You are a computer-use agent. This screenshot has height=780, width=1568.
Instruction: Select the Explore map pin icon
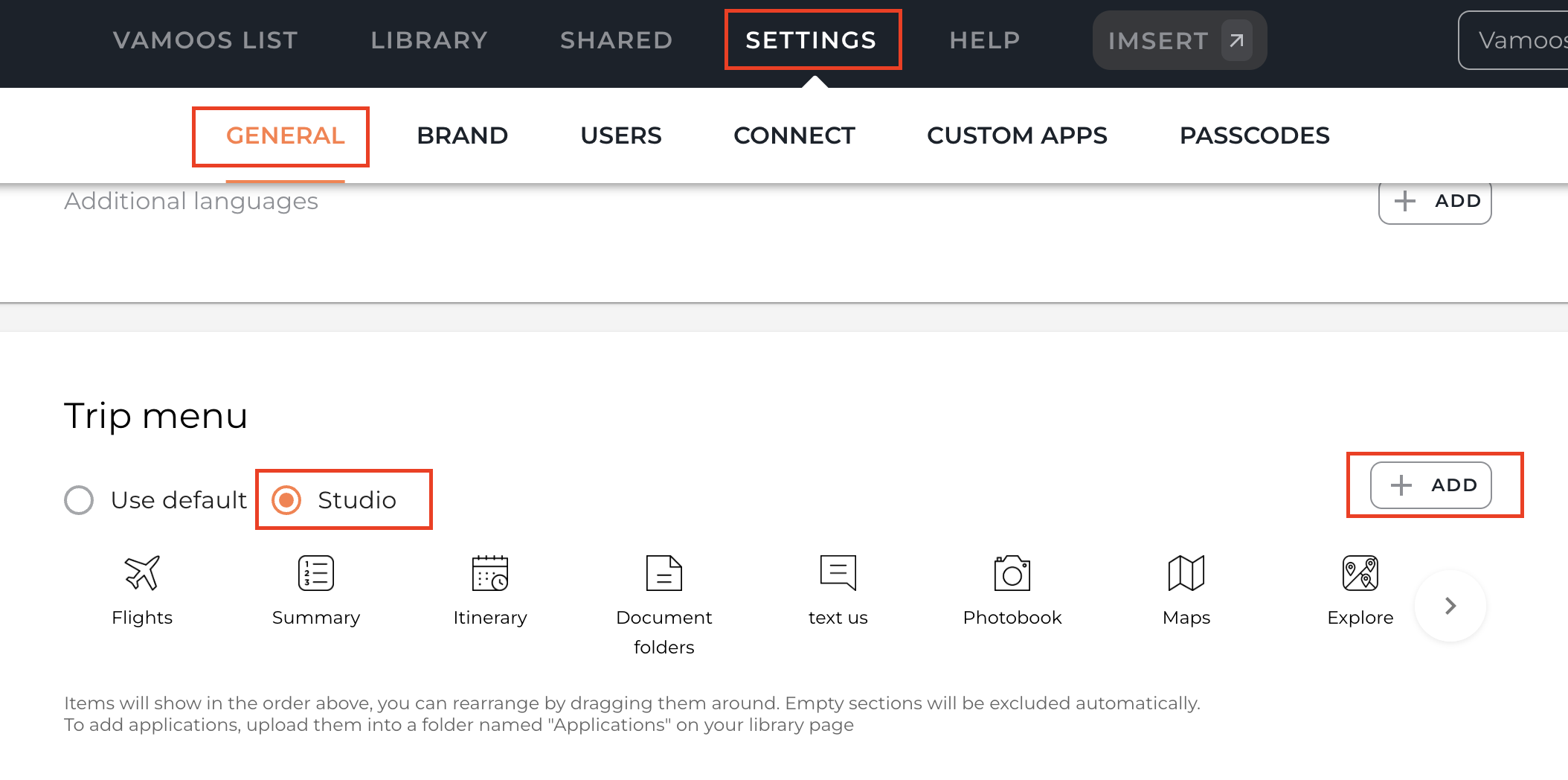click(x=1360, y=573)
